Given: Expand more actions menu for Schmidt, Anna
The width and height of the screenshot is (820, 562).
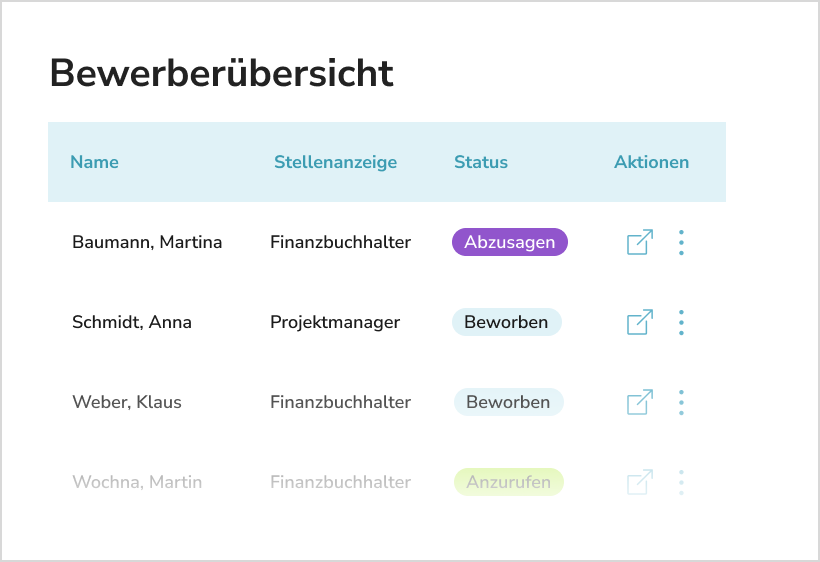Looking at the screenshot, I should pyautogui.click(x=681, y=323).
